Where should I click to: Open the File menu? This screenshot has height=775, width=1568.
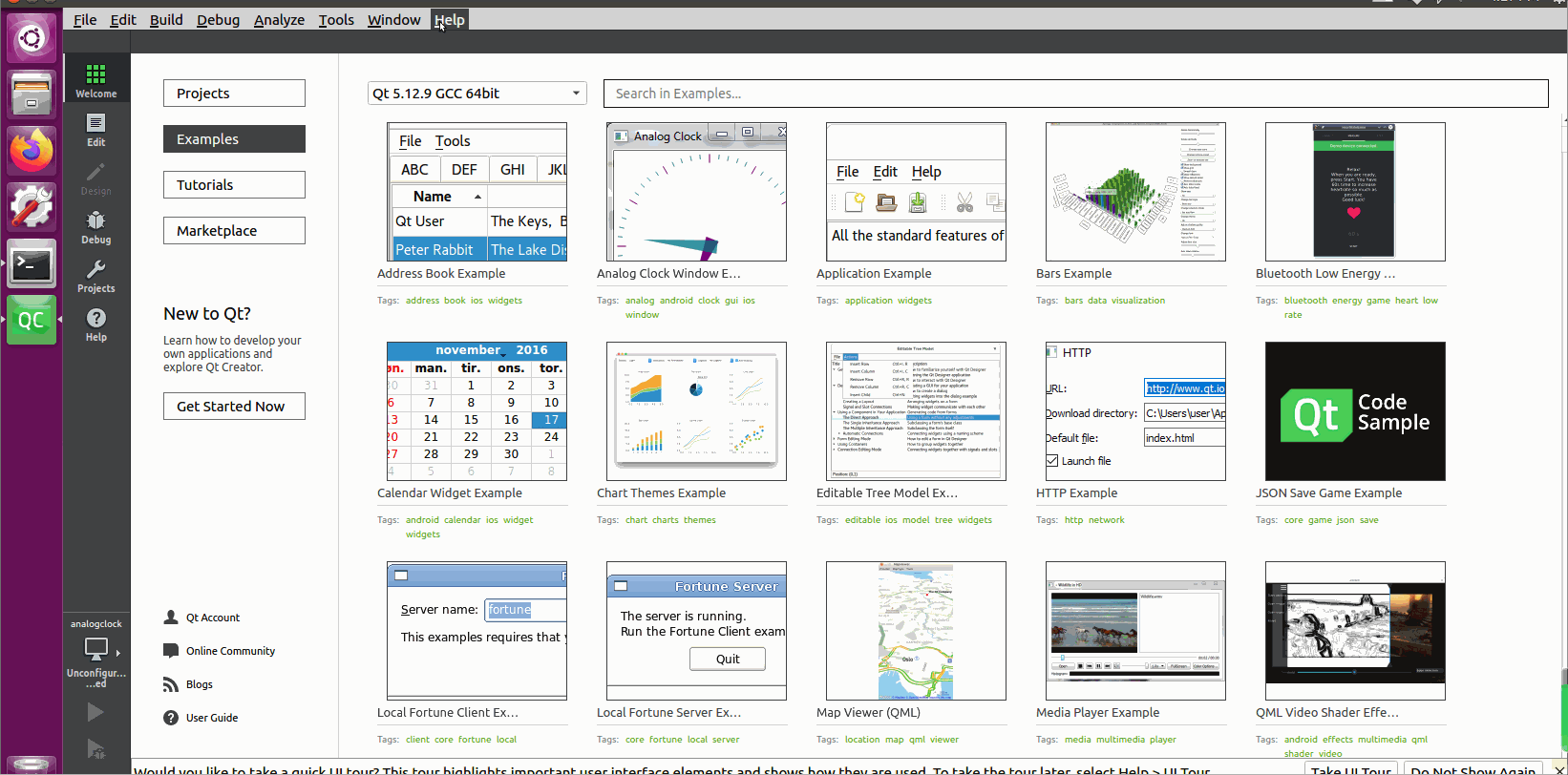click(85, 20)
